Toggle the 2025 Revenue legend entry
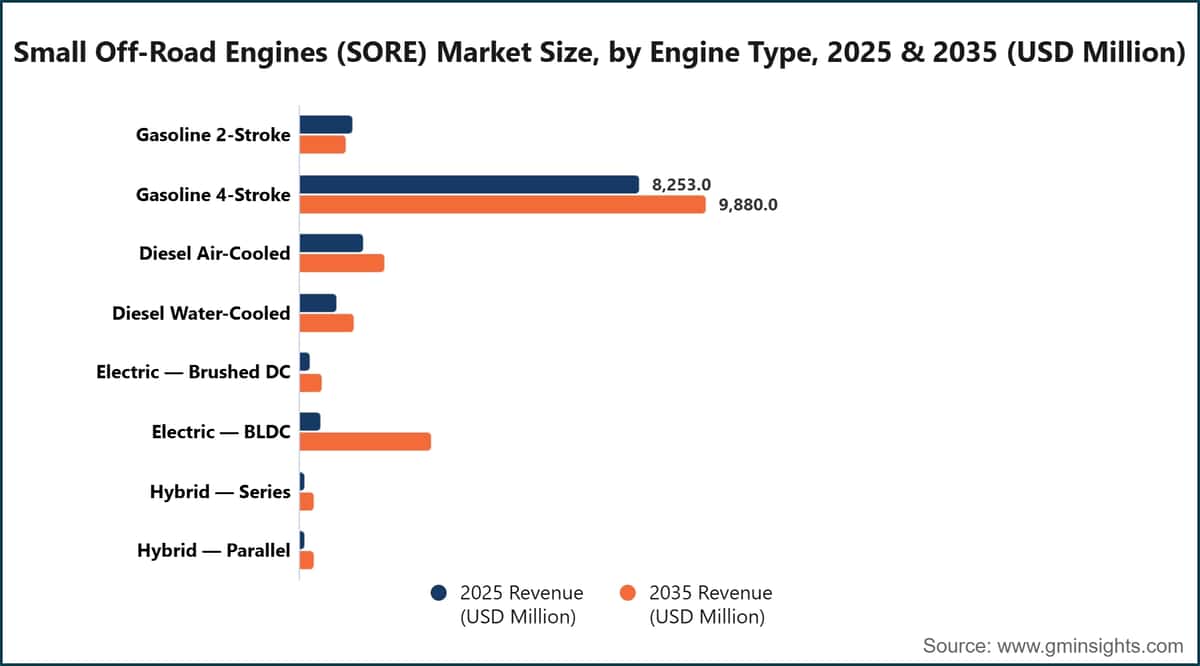 (508, 604)
